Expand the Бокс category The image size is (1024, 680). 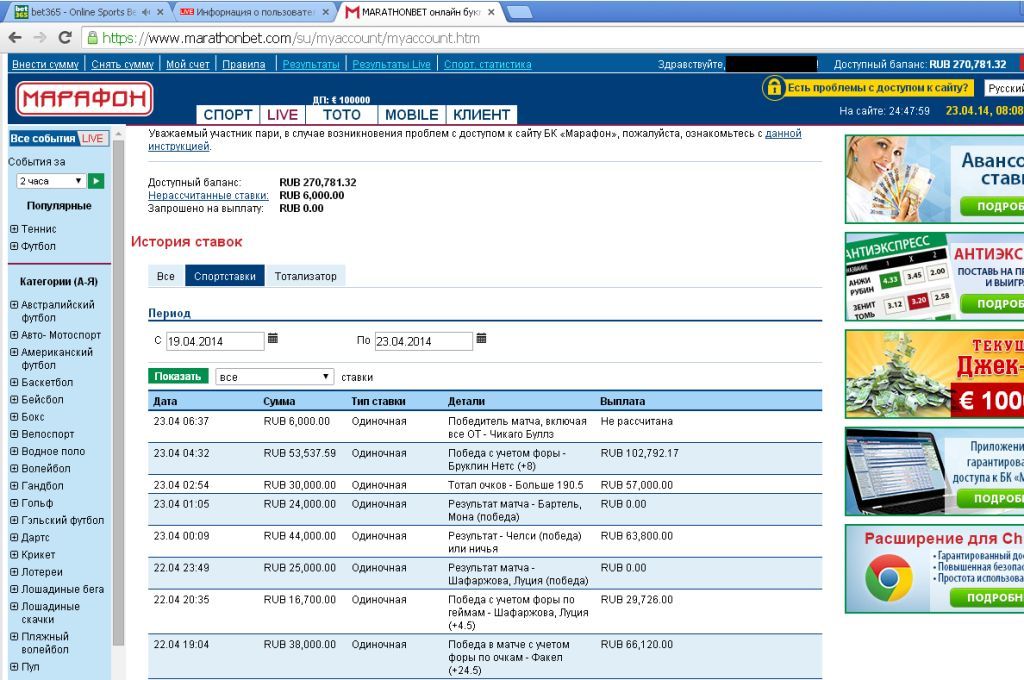(14, 417)
